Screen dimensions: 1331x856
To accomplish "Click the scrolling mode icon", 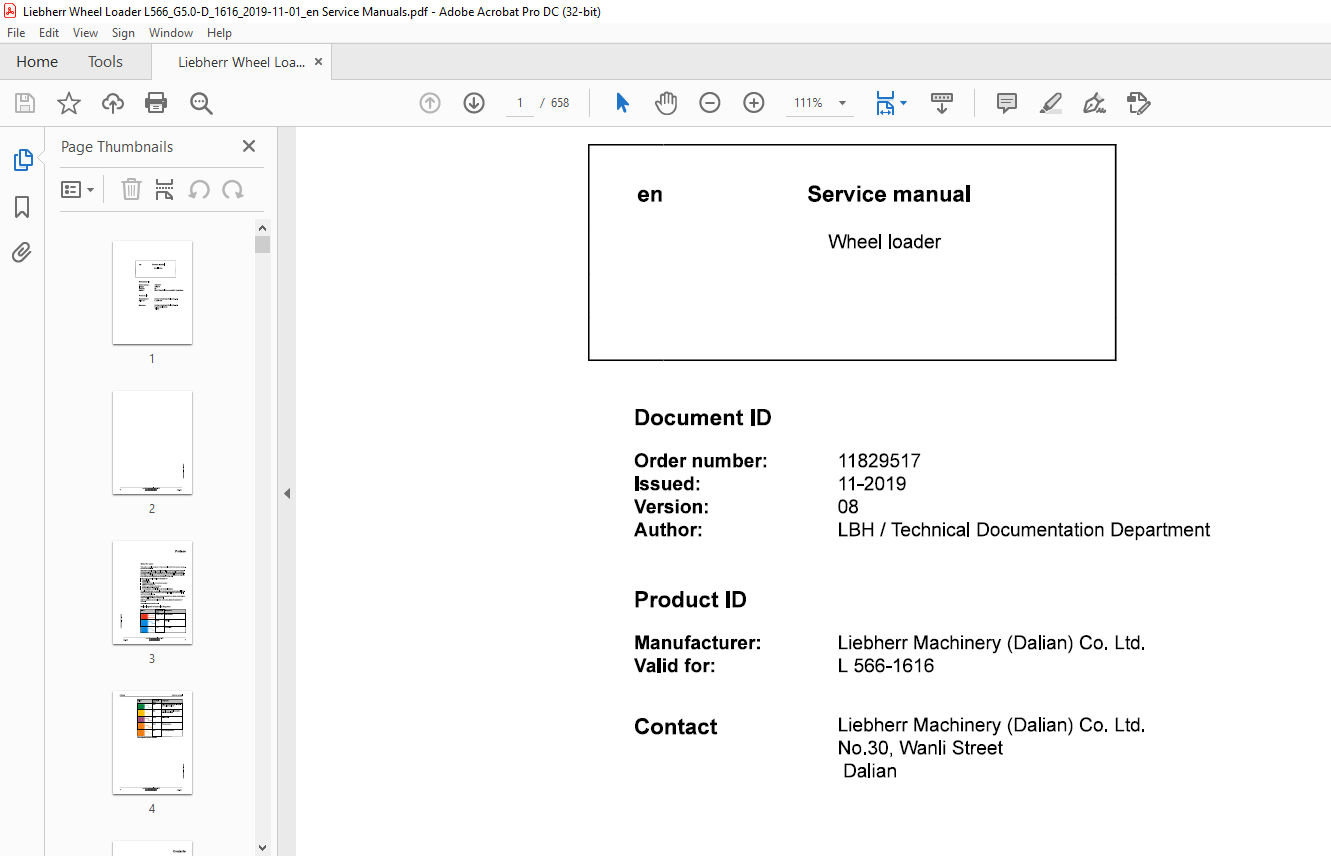I will pyautogui.click(x=942, y=103).
